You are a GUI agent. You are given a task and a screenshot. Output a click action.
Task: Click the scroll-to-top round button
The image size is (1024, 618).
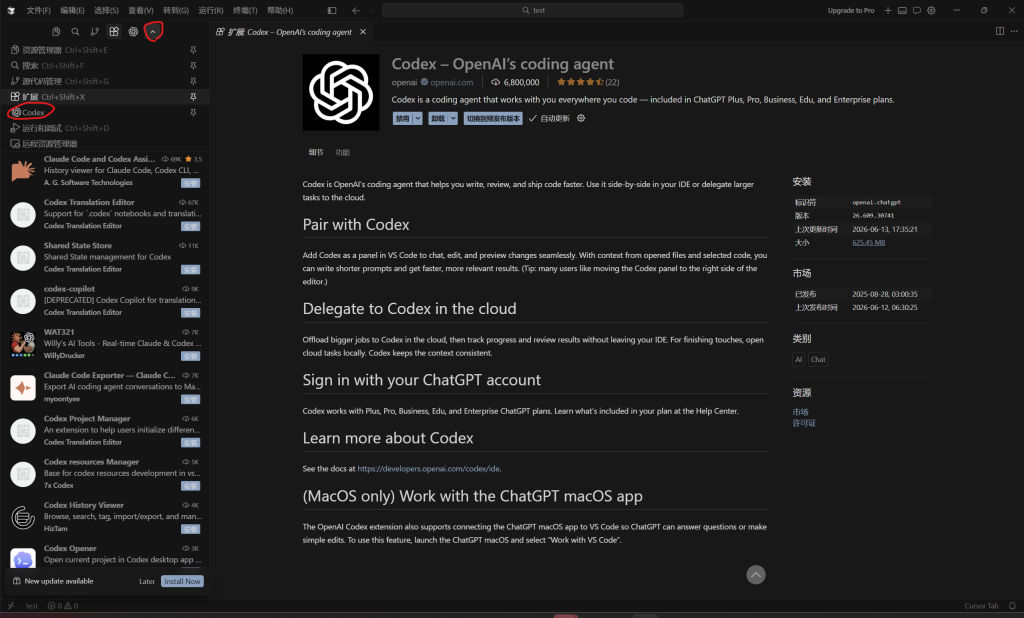pos(756,575)
